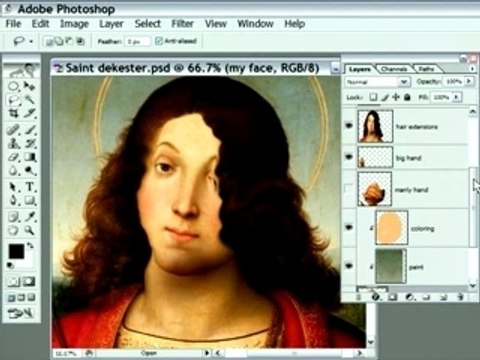
Task: Select the Path Selection tool
Action: (14, 187)
